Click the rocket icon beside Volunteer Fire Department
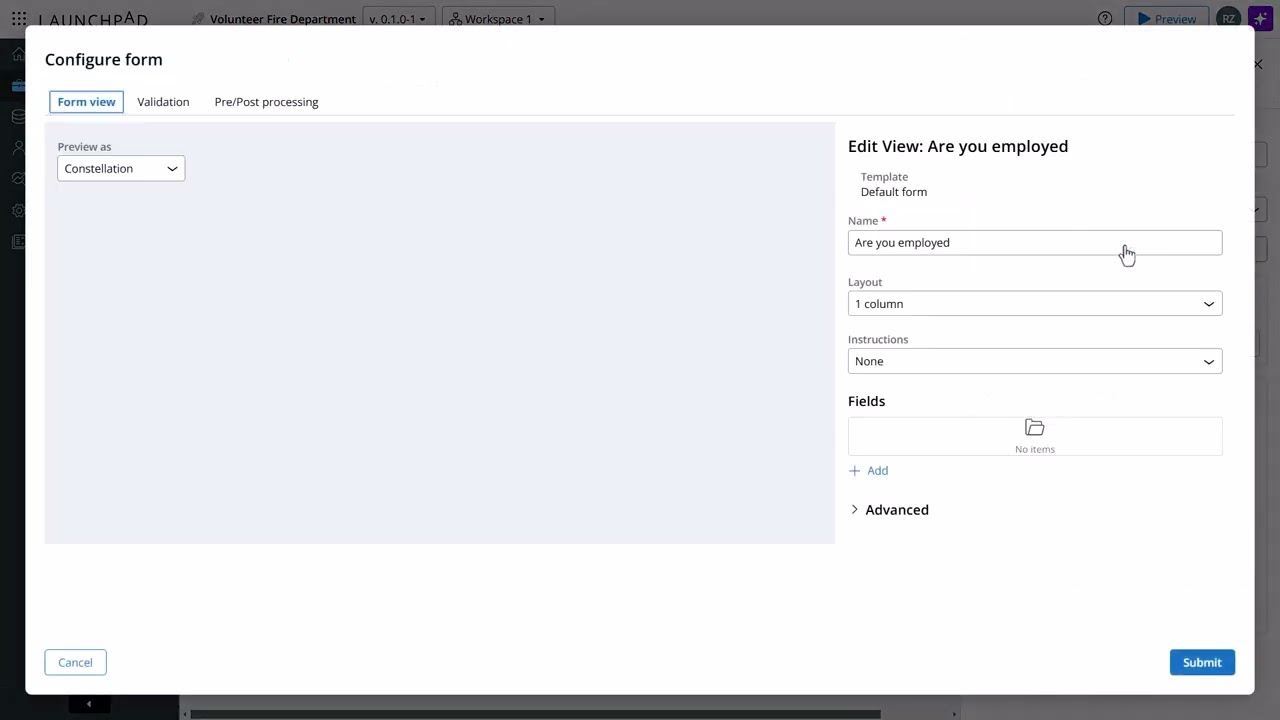Screen dimensions: 1280x720 [197, 19]
